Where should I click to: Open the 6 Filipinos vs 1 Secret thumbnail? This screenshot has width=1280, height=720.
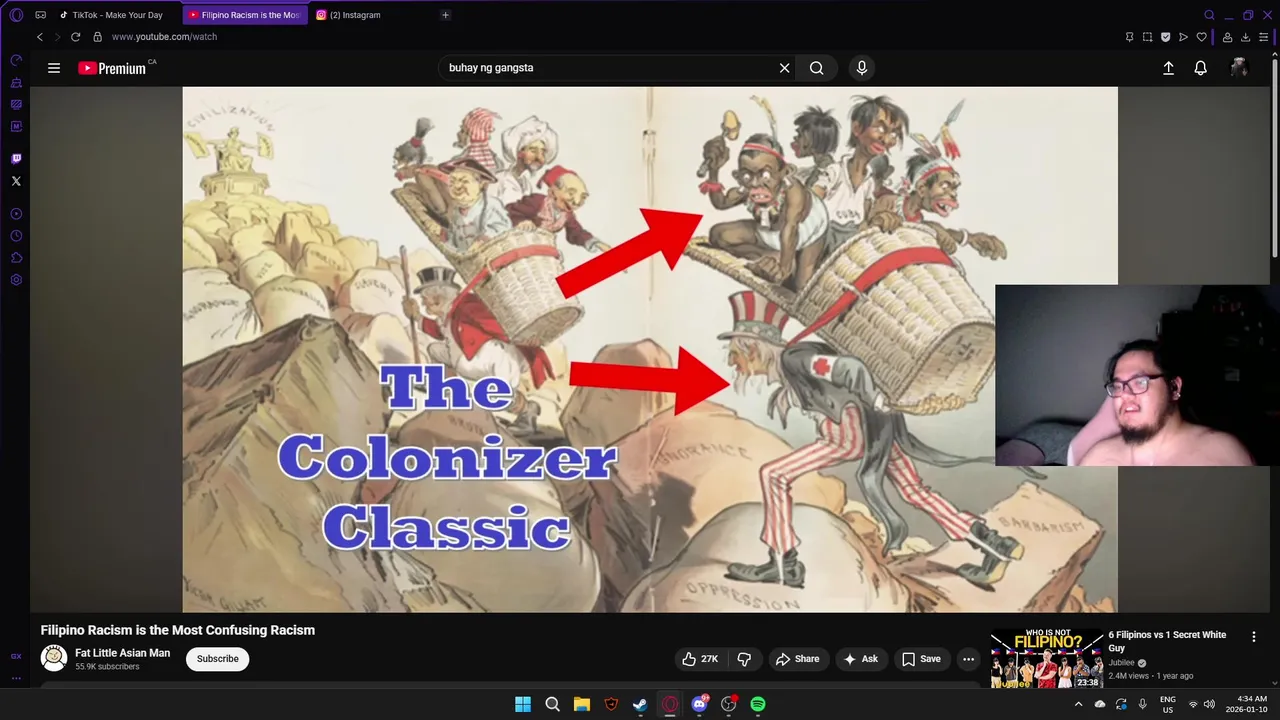pos(1047,659)
